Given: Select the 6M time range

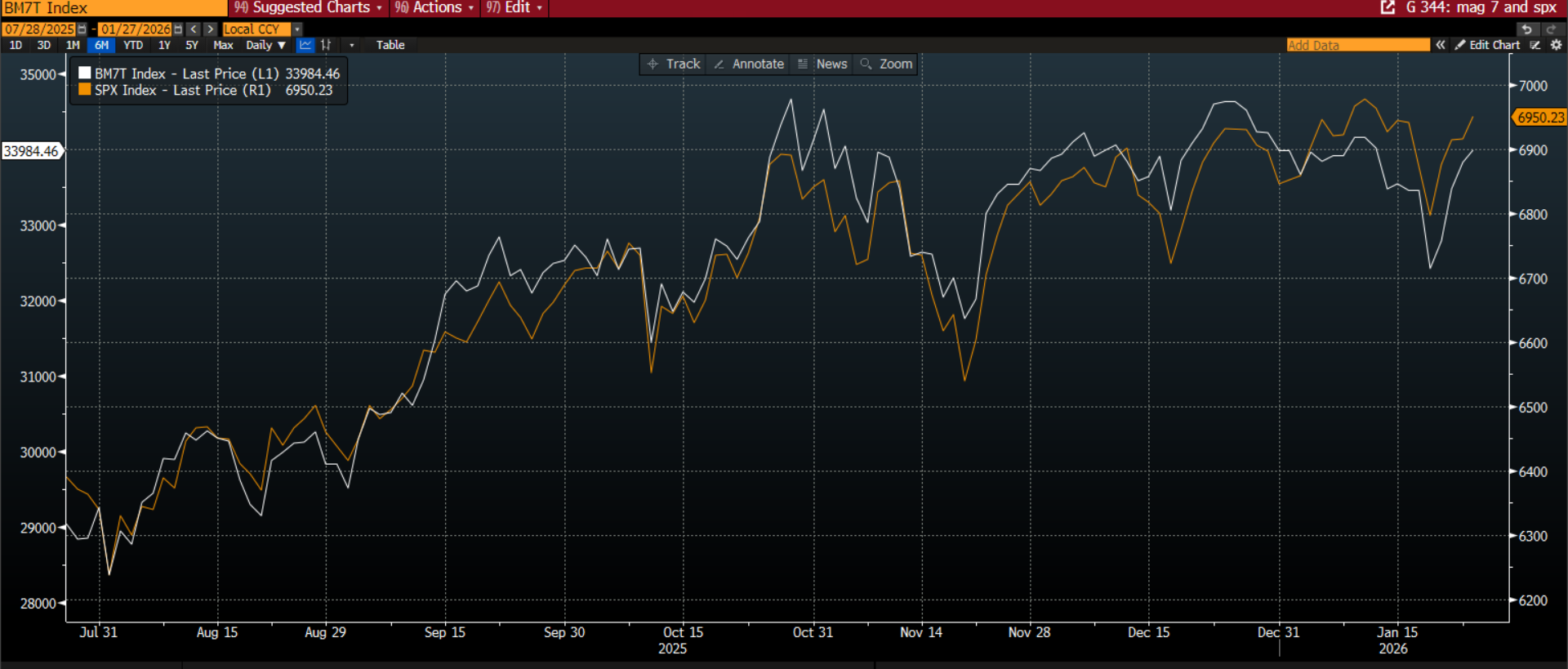Looking at the screenshot, I should pyautogui.click(x=101, y=45).
